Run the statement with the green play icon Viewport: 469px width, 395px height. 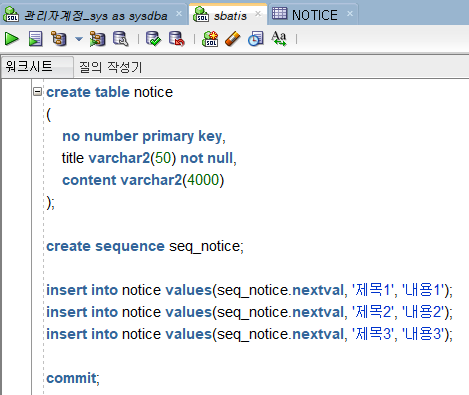(12, 39)
